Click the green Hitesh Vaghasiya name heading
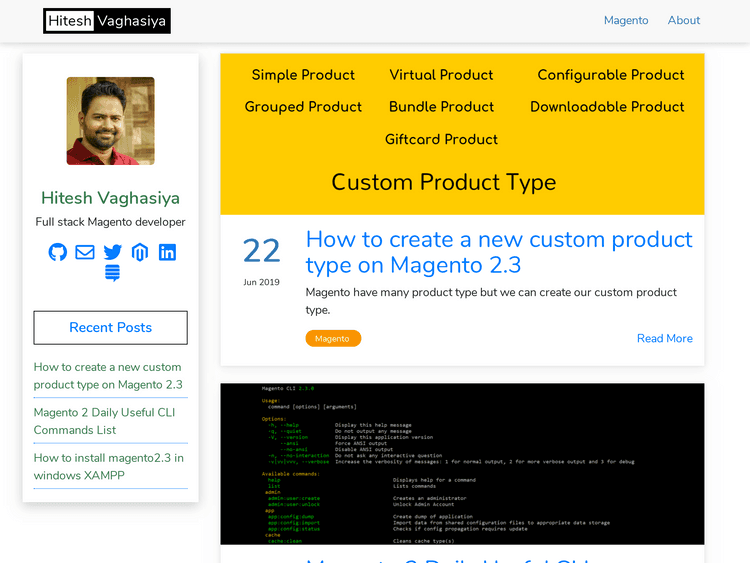This screenshot has height=563, width=750. click(x=110, y=198)
